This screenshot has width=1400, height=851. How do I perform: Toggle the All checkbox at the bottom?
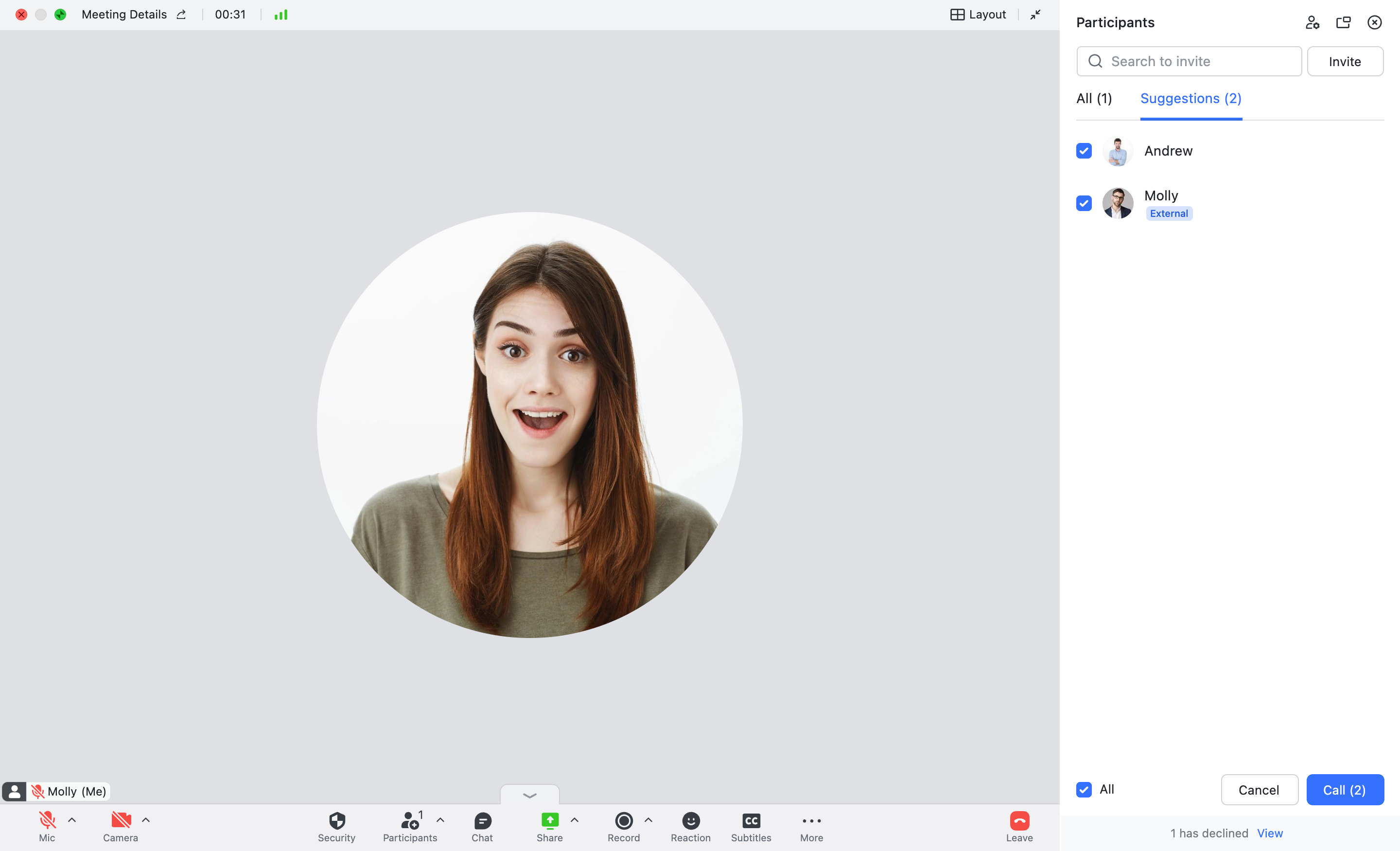[1085, 790]
